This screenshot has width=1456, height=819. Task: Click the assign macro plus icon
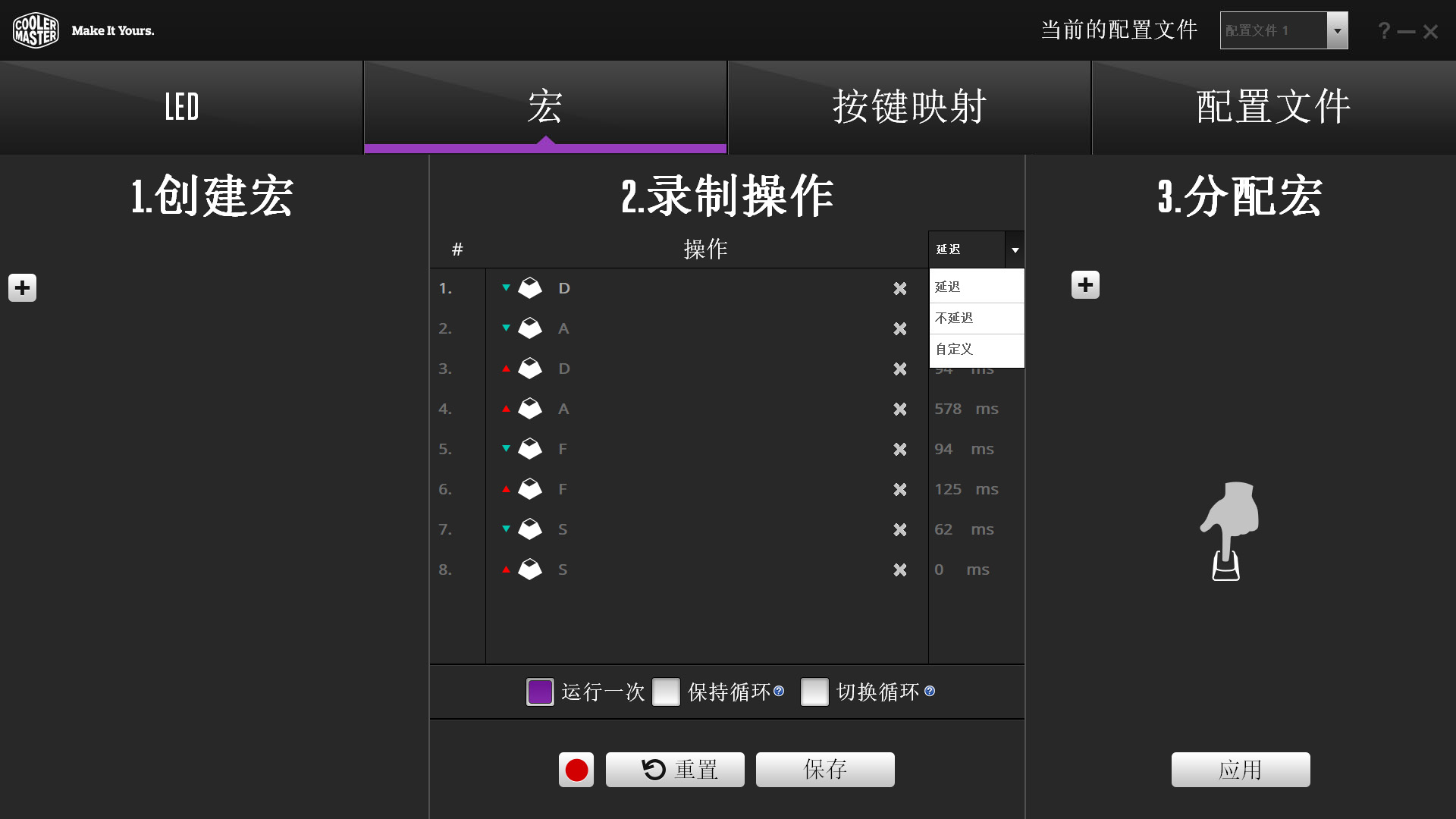pyautogui.click(x=1085, y=284)
